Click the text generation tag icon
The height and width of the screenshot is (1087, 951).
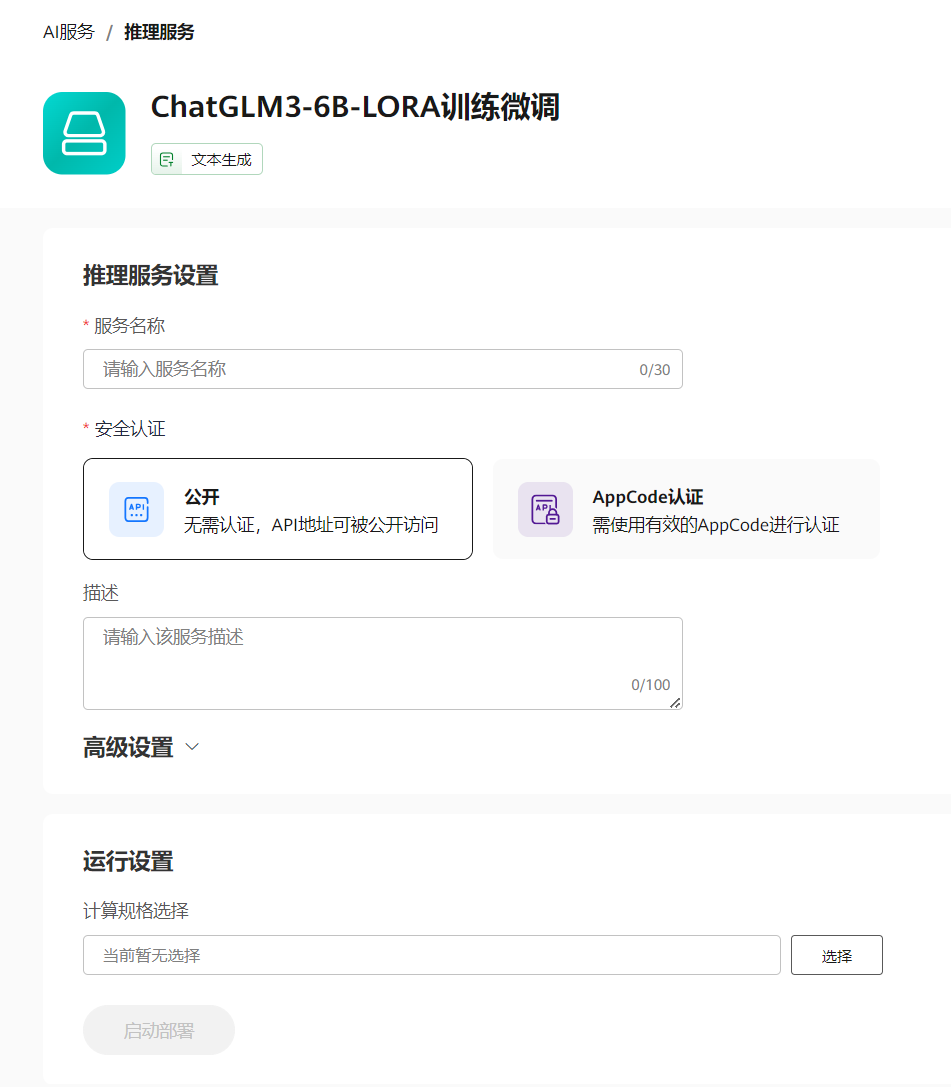pos(166,159)
